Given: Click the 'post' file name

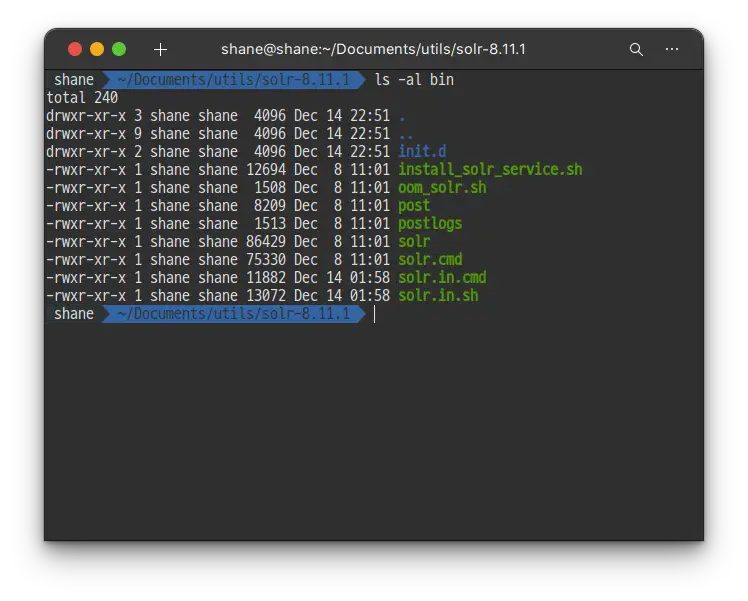Looking at the screenshot, I should coord(414,206).
